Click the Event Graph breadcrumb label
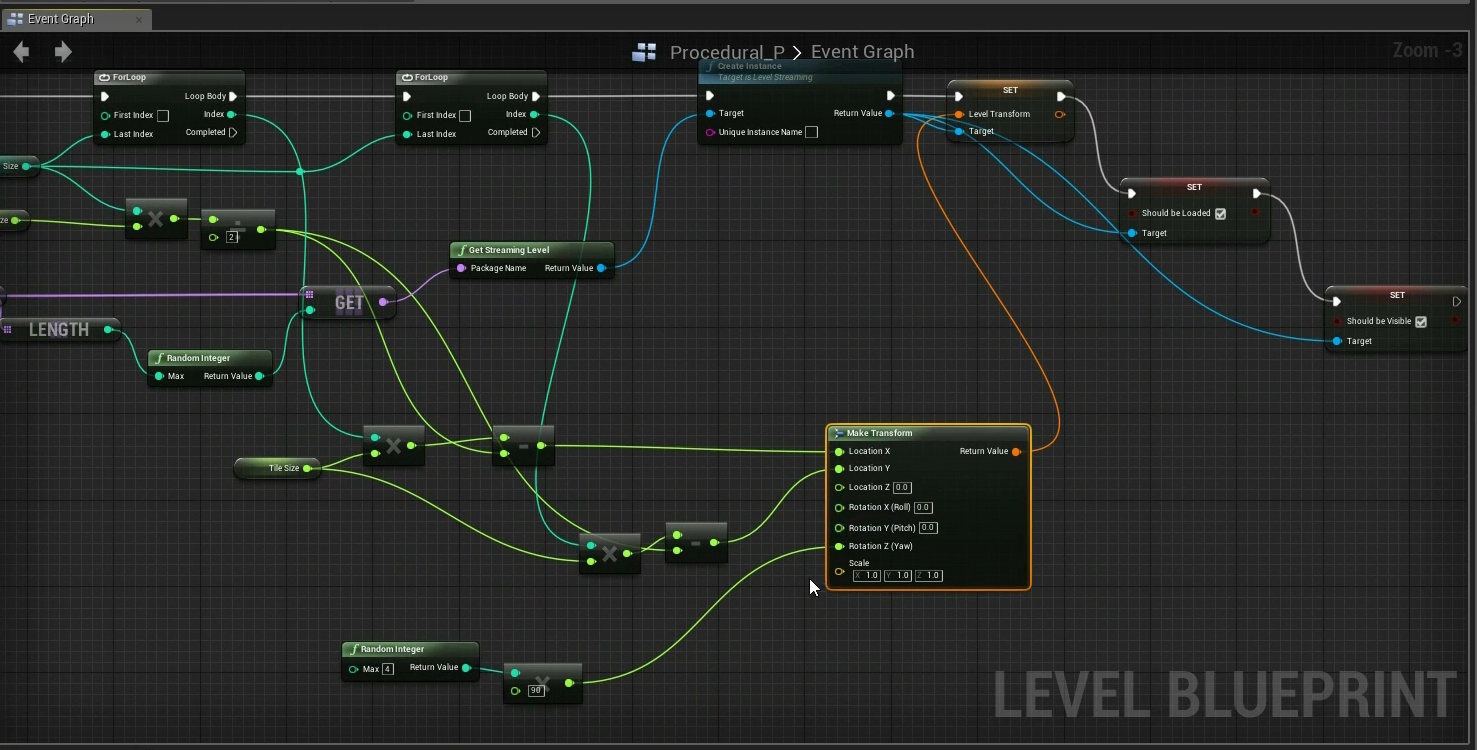 click(x=862, y=52)
